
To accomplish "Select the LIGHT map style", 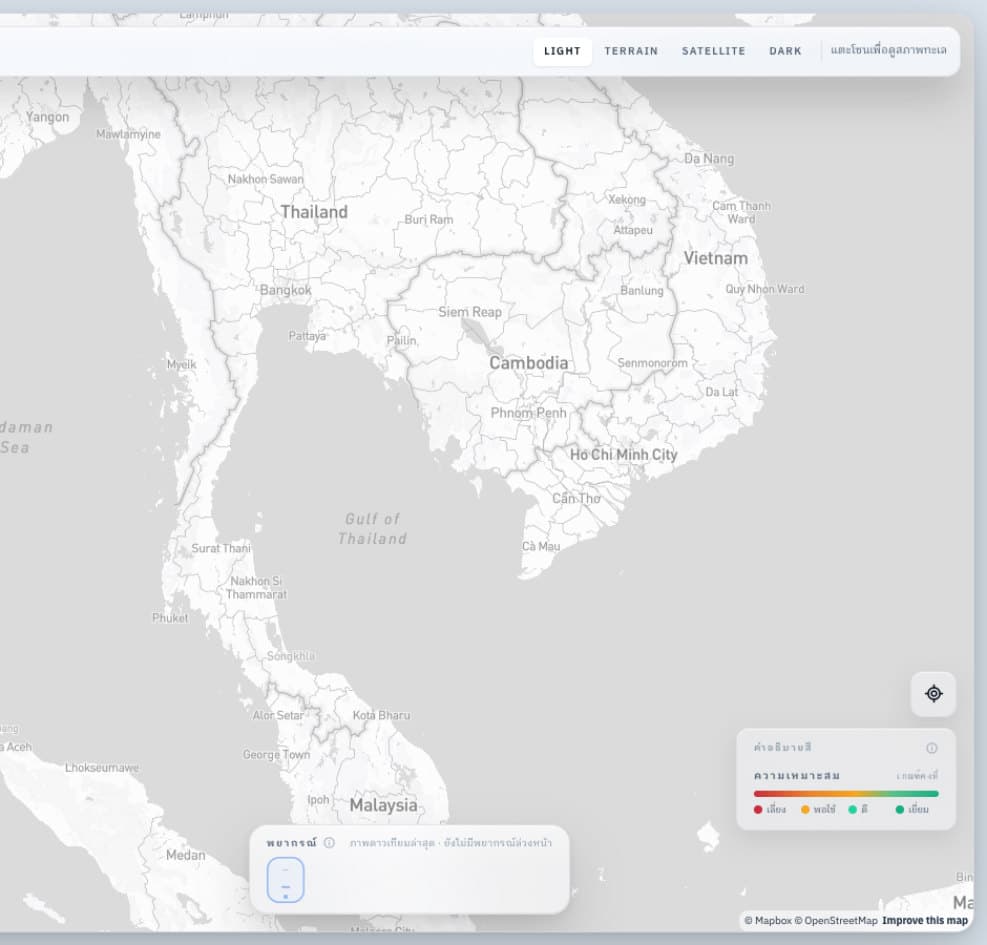I will point(562,51).
